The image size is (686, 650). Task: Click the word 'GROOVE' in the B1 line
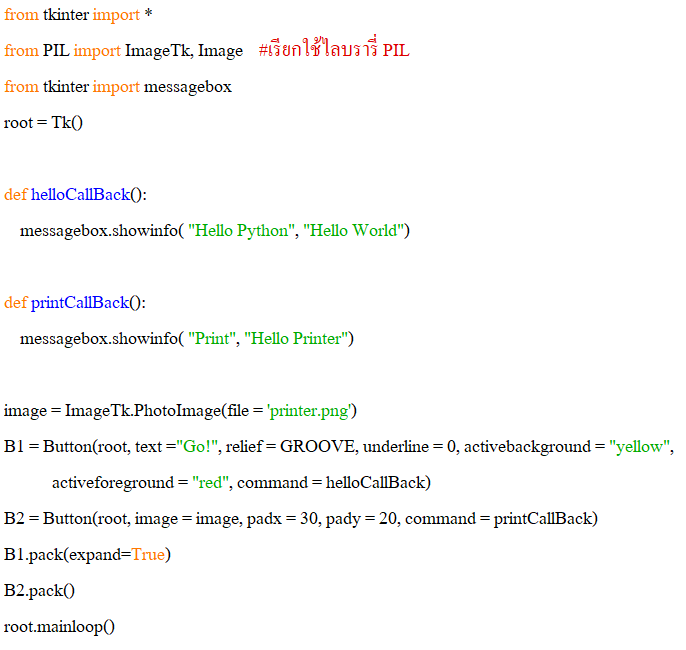(317, 447)
